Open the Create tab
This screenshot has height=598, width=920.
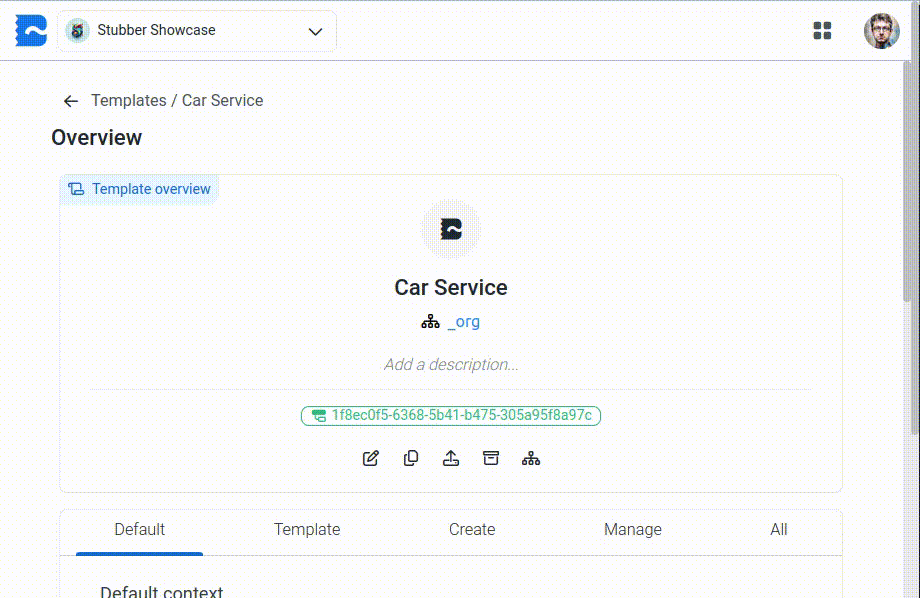[472, 530]
